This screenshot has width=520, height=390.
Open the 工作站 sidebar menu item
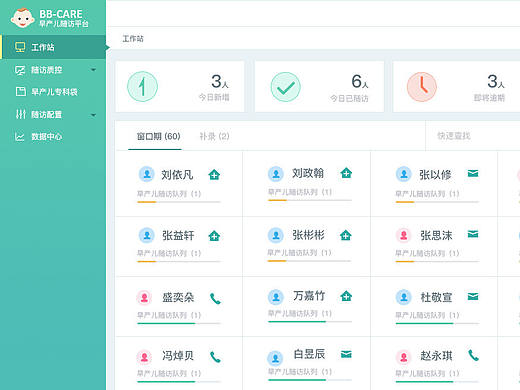point(53,47)
